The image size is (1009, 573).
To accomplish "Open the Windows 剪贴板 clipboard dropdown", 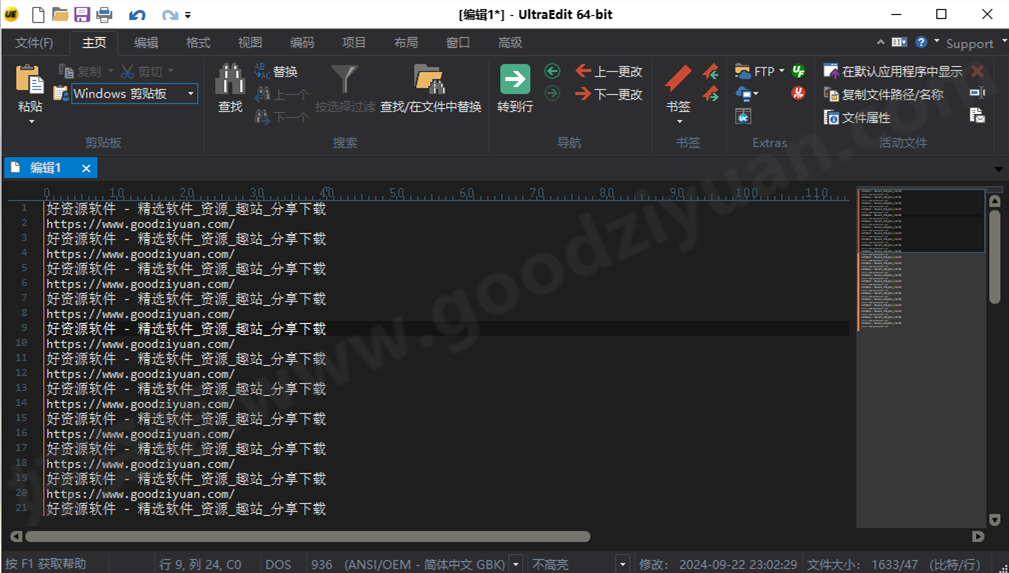I will pyautogui.click(x=190, y=94).
